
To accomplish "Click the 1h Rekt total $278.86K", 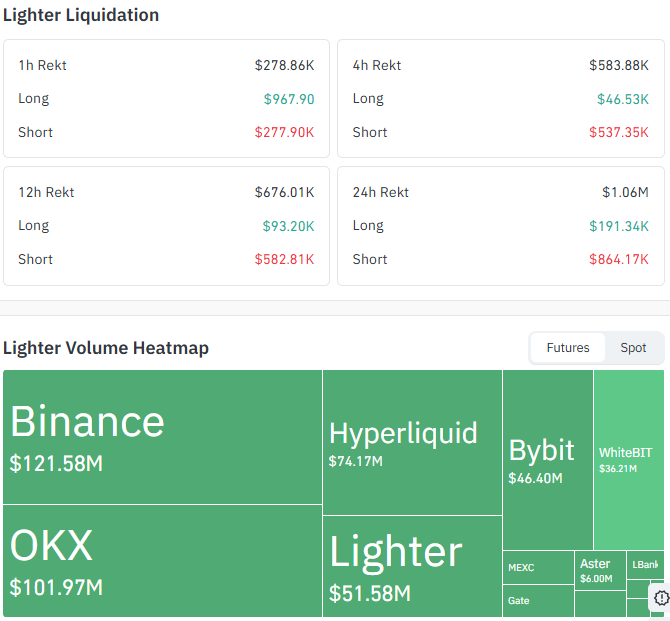I will [284, 65].
